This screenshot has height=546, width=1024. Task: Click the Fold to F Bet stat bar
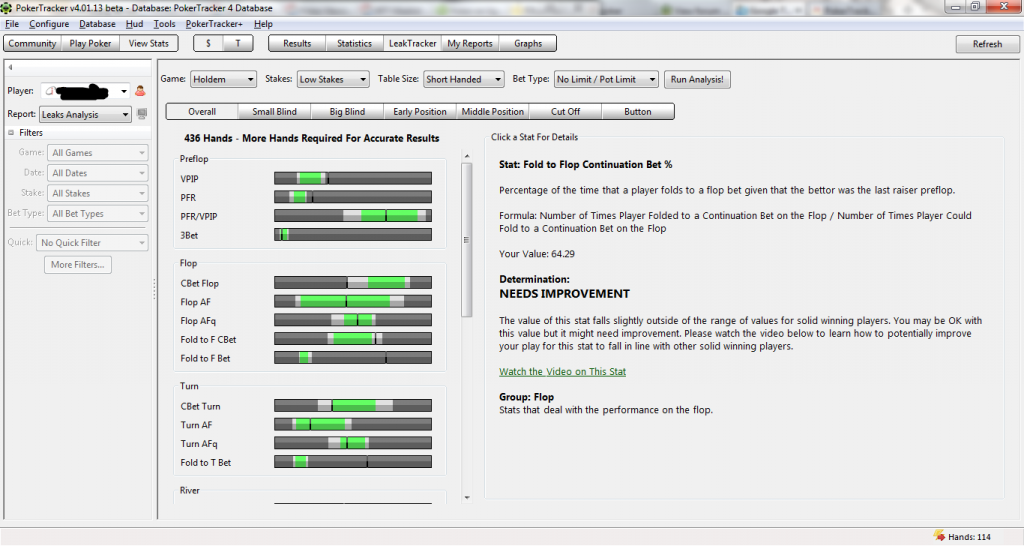tap(353, 358)
